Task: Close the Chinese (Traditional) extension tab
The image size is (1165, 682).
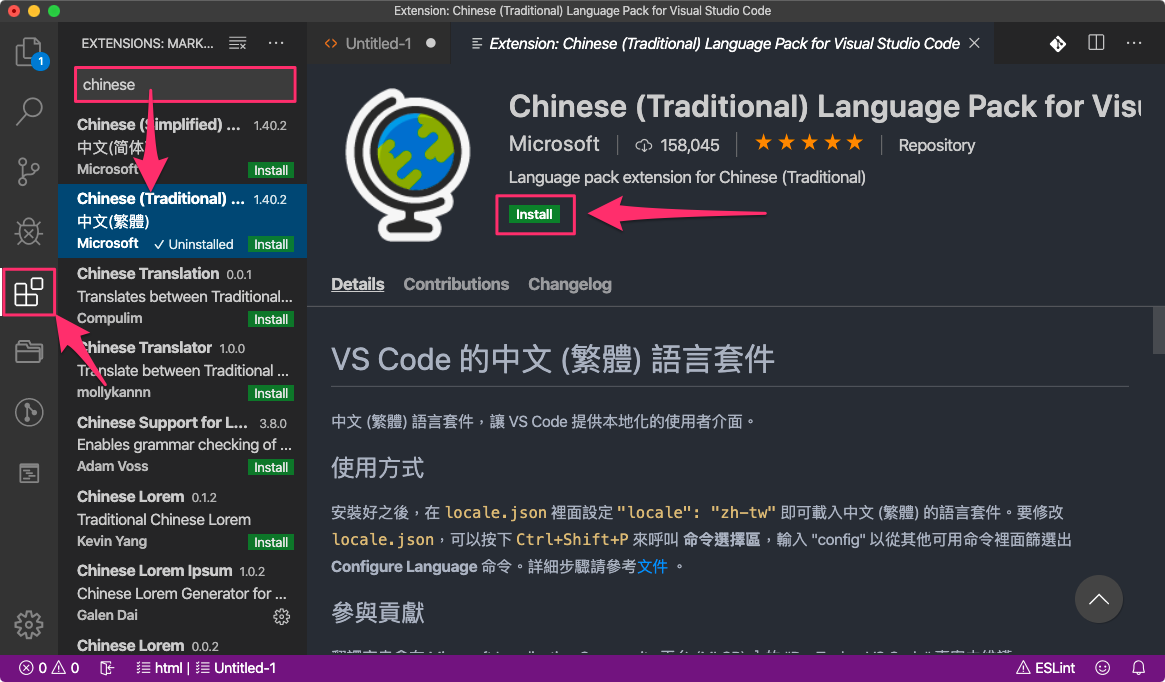Action: tap(974, 43)
